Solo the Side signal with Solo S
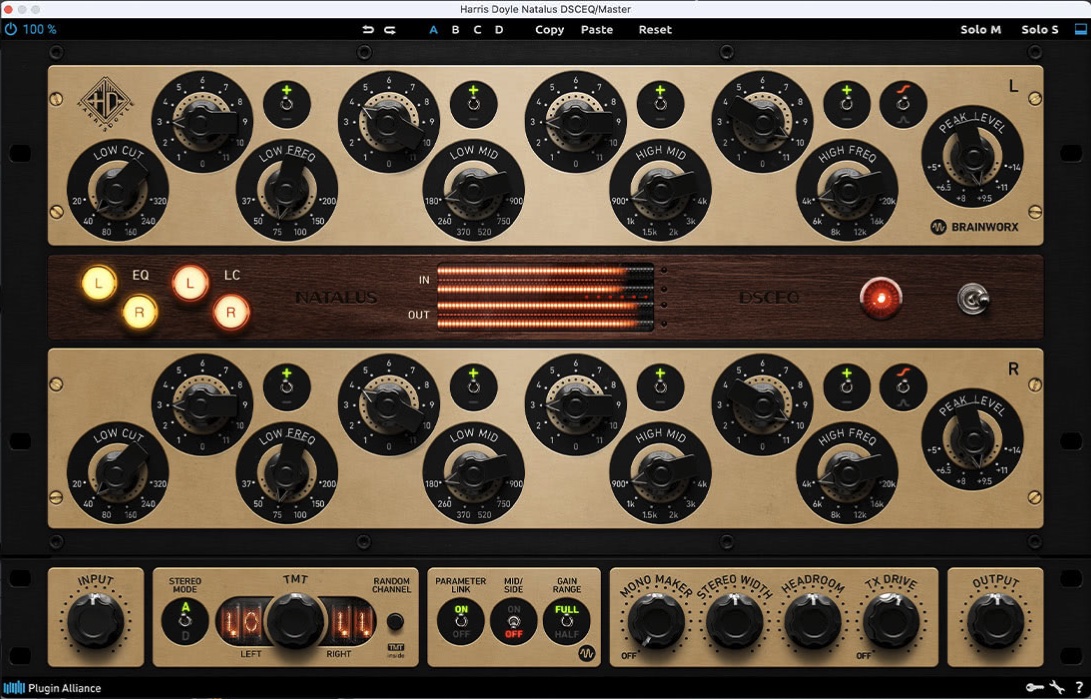Image resolution: width=1091 pixels, height=699 pixels. pos(1040,29)
